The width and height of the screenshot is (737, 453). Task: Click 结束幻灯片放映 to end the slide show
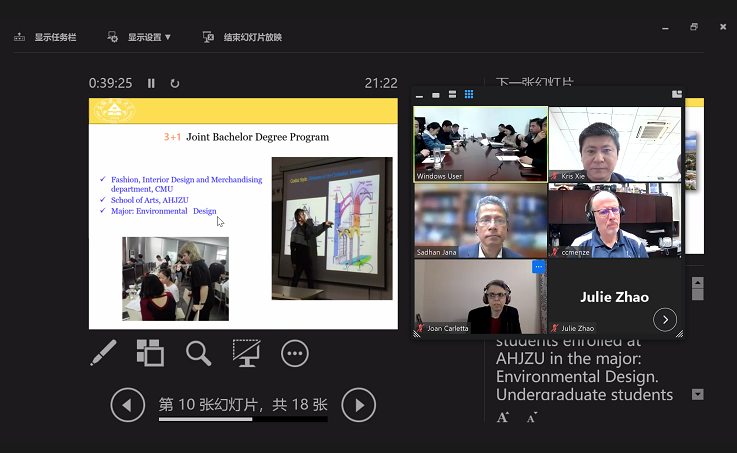243,37
